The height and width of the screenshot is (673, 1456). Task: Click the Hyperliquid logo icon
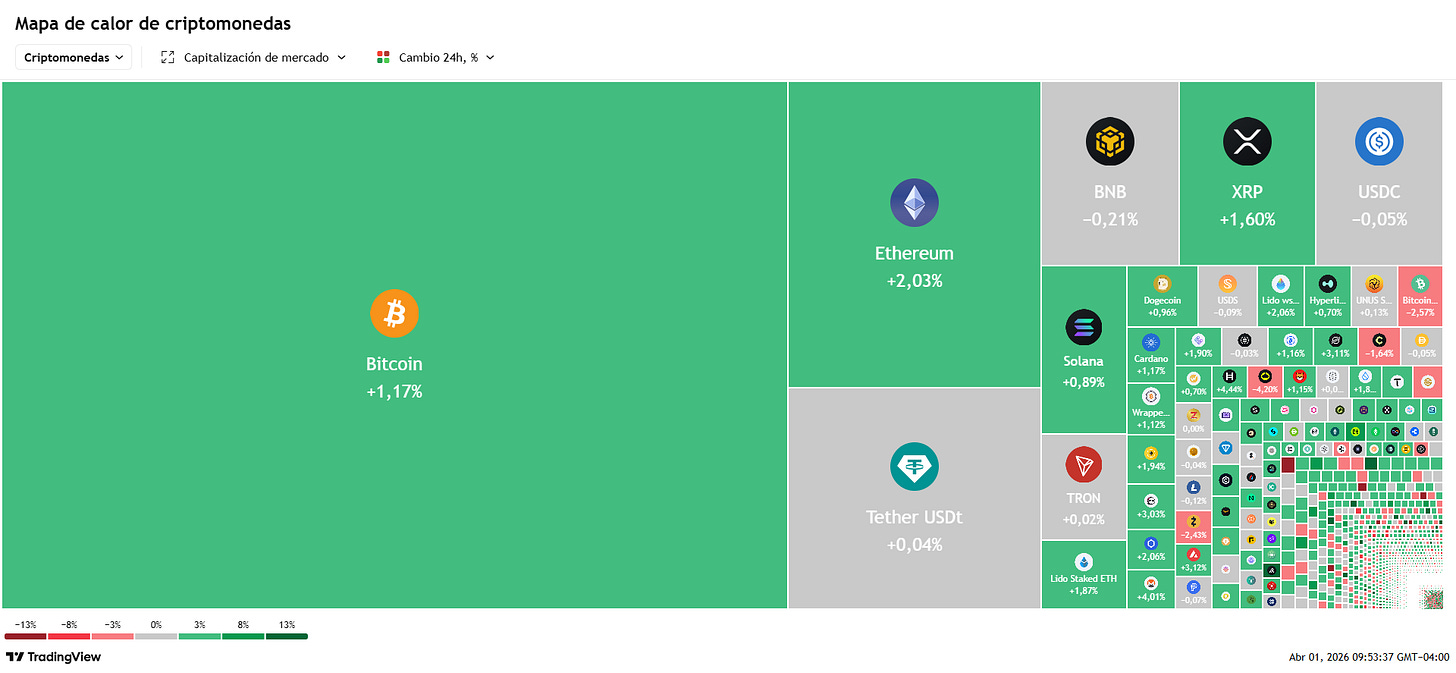[x=1327, y=283]
